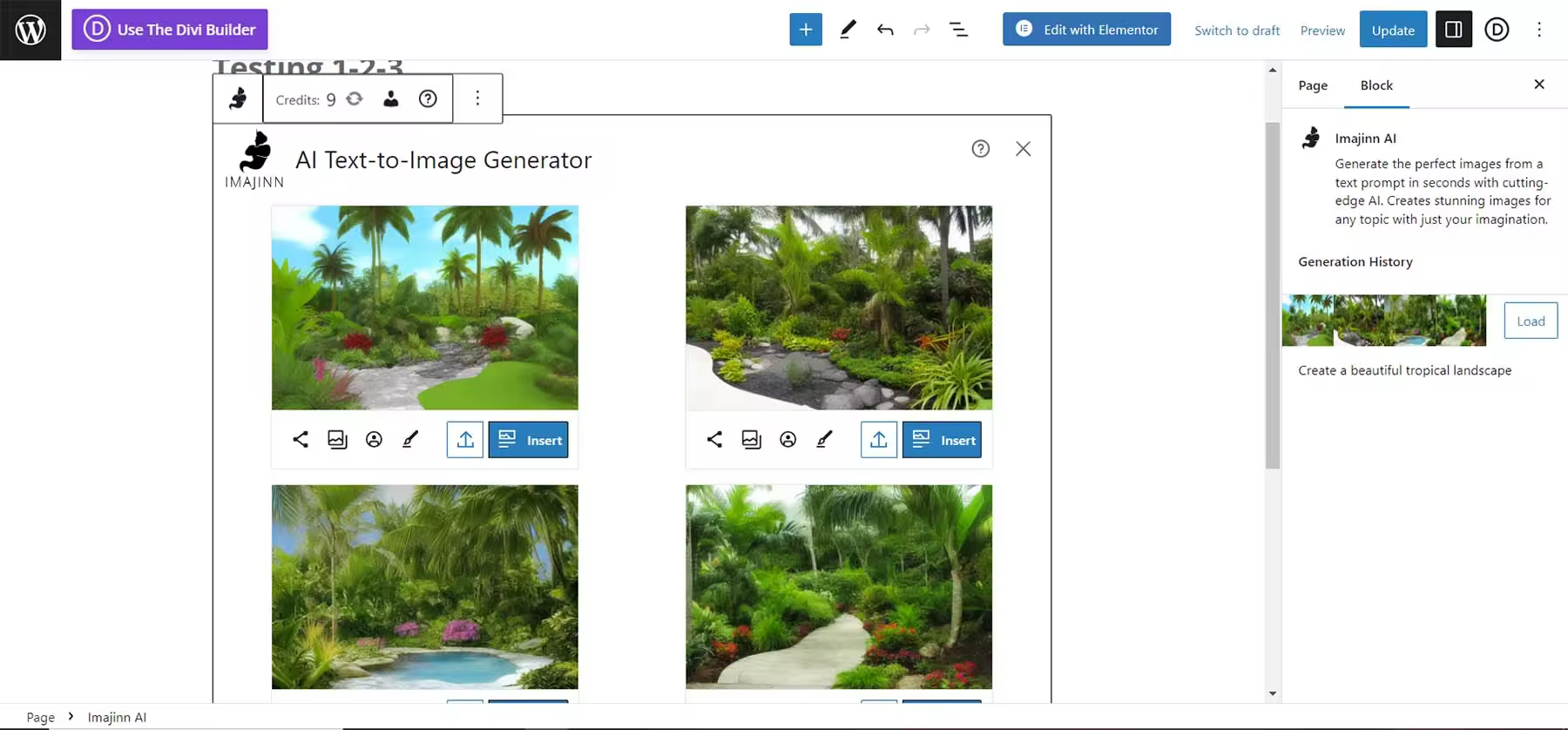Select Page in the breadcrumb

(x=40, y=717)
